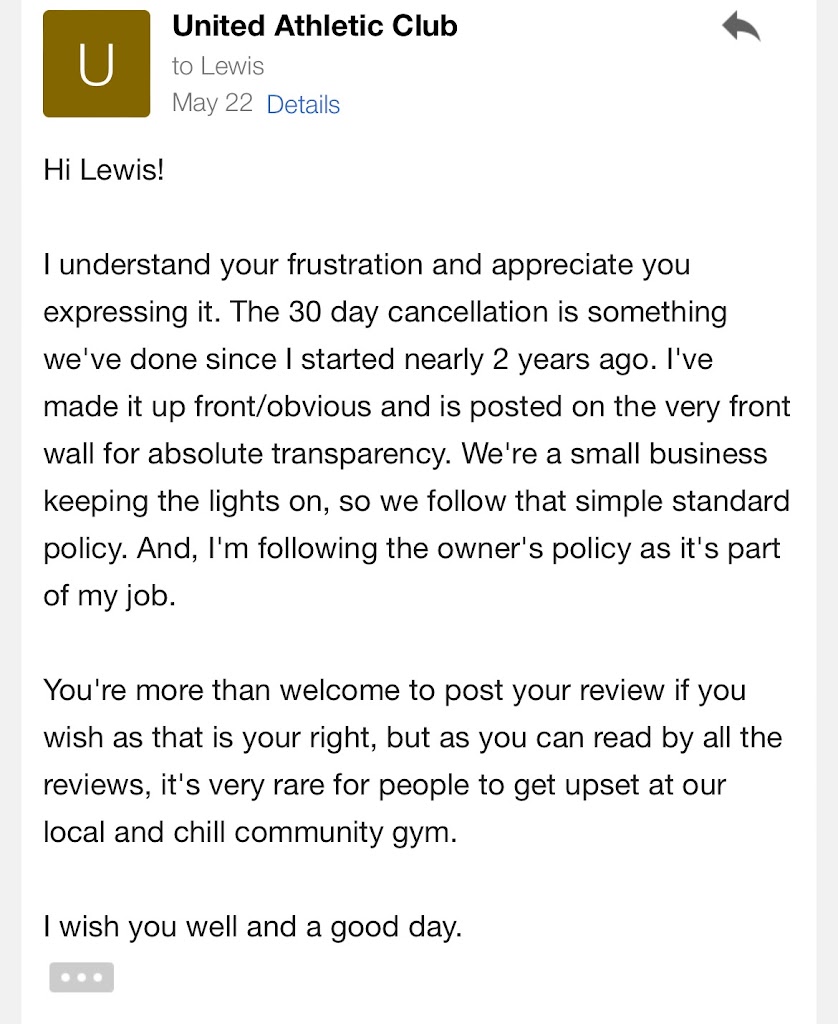Image resolution: width=838 pixels, height=1024 pixels.
Task: Expand trimmed content with the ellipsis button
Action: [81, 977]
